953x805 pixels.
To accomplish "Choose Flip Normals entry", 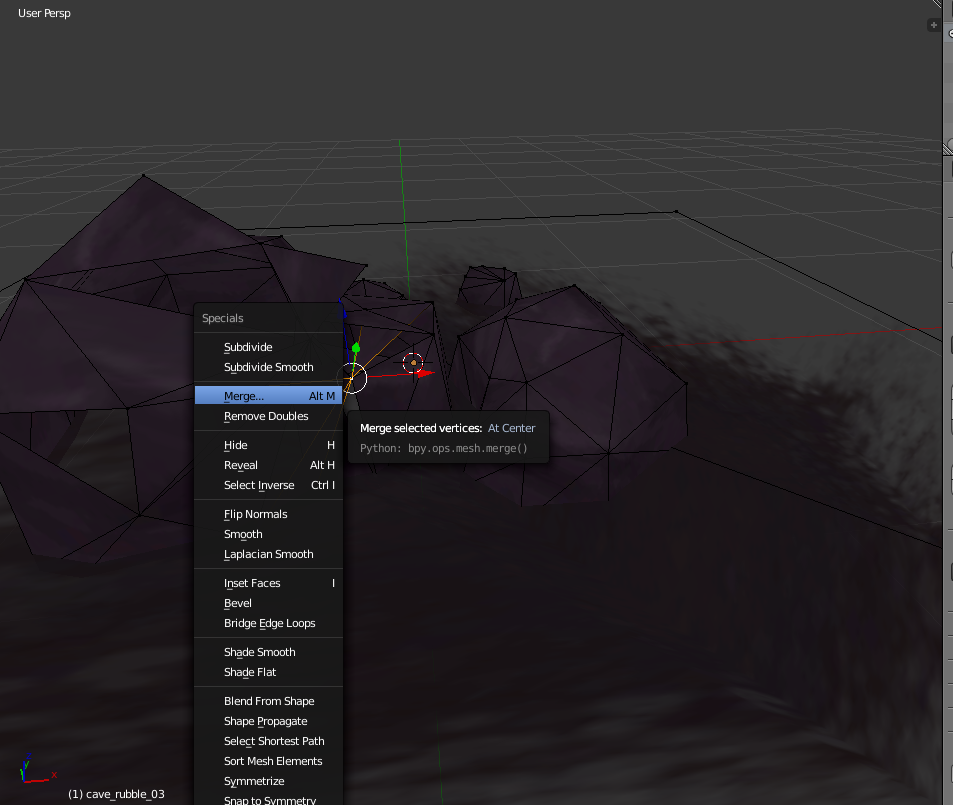I will click(268, 514).
